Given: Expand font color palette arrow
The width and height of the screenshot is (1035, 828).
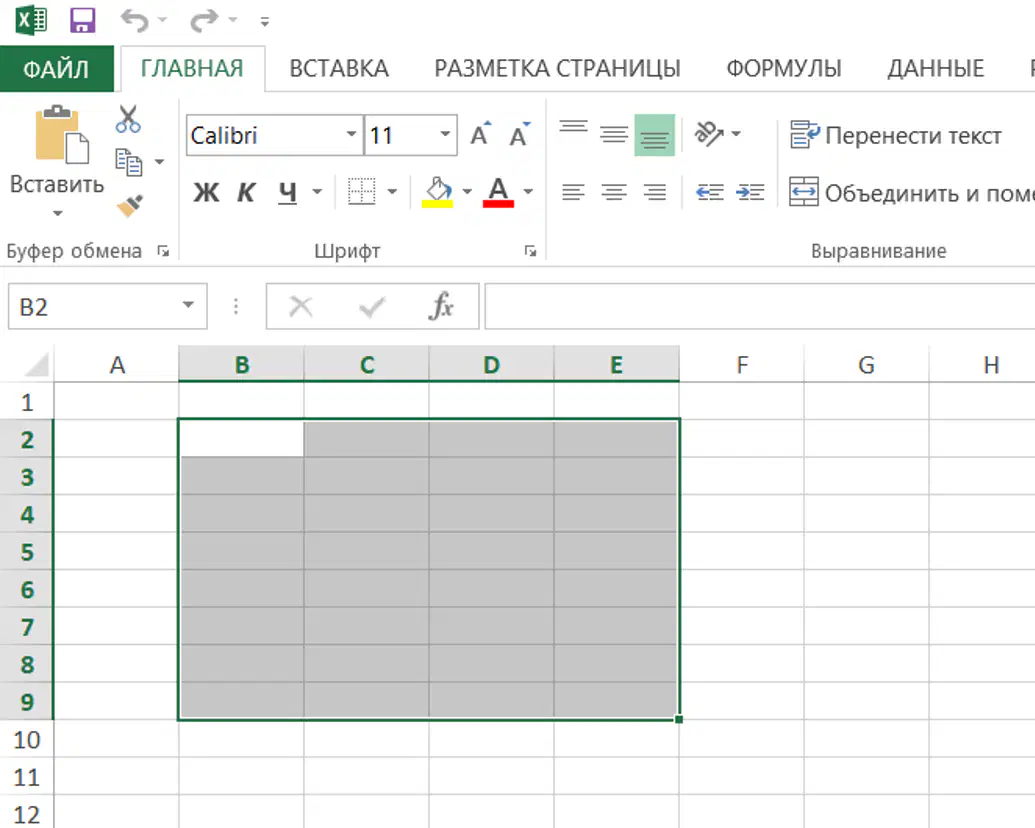Looking at the screenshot, I should pos(528,191).
